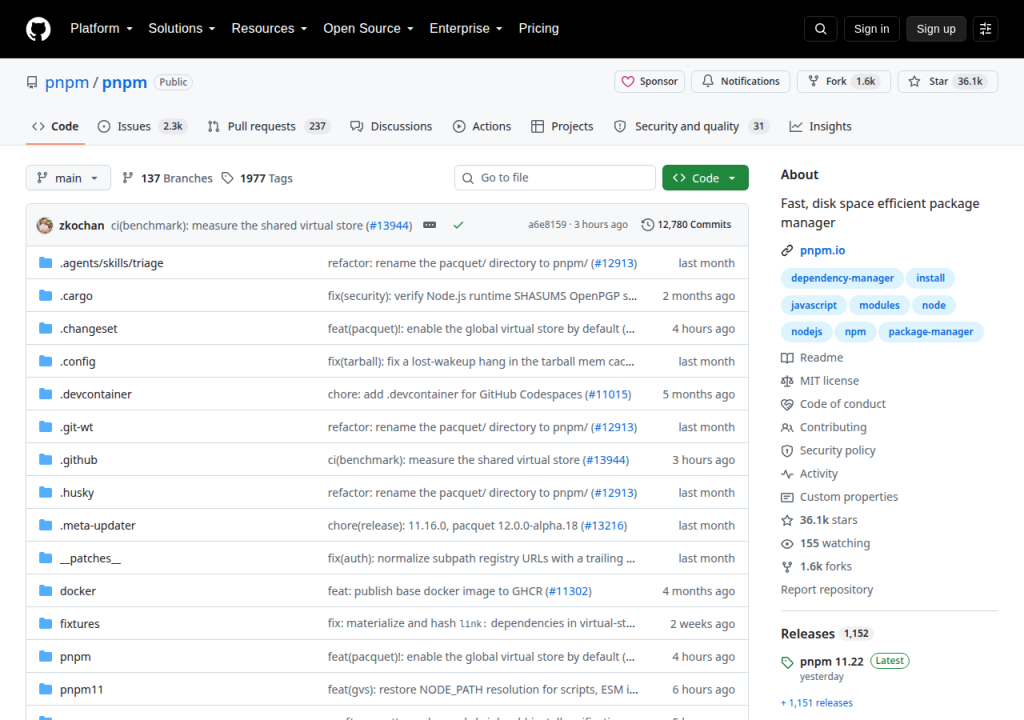Click the Sign up button
1024x720 pixels.
click(x=936, y=29)
